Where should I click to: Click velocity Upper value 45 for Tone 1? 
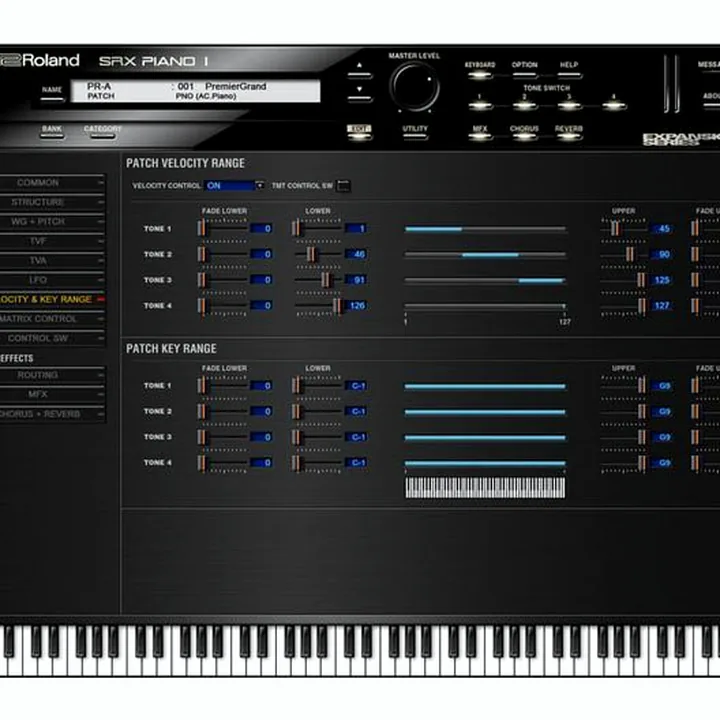[x=661, y=228]
